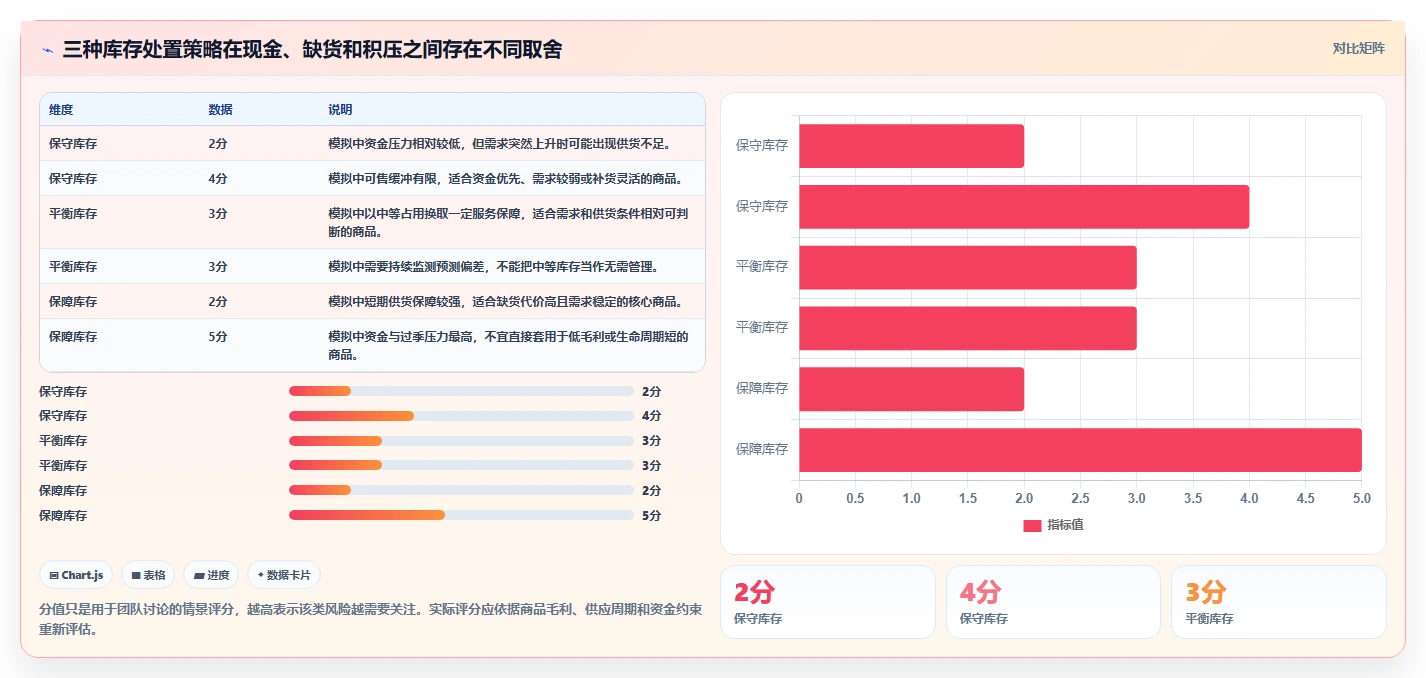
Task: Click the 表格 tag pill
Action: point(148,575)
